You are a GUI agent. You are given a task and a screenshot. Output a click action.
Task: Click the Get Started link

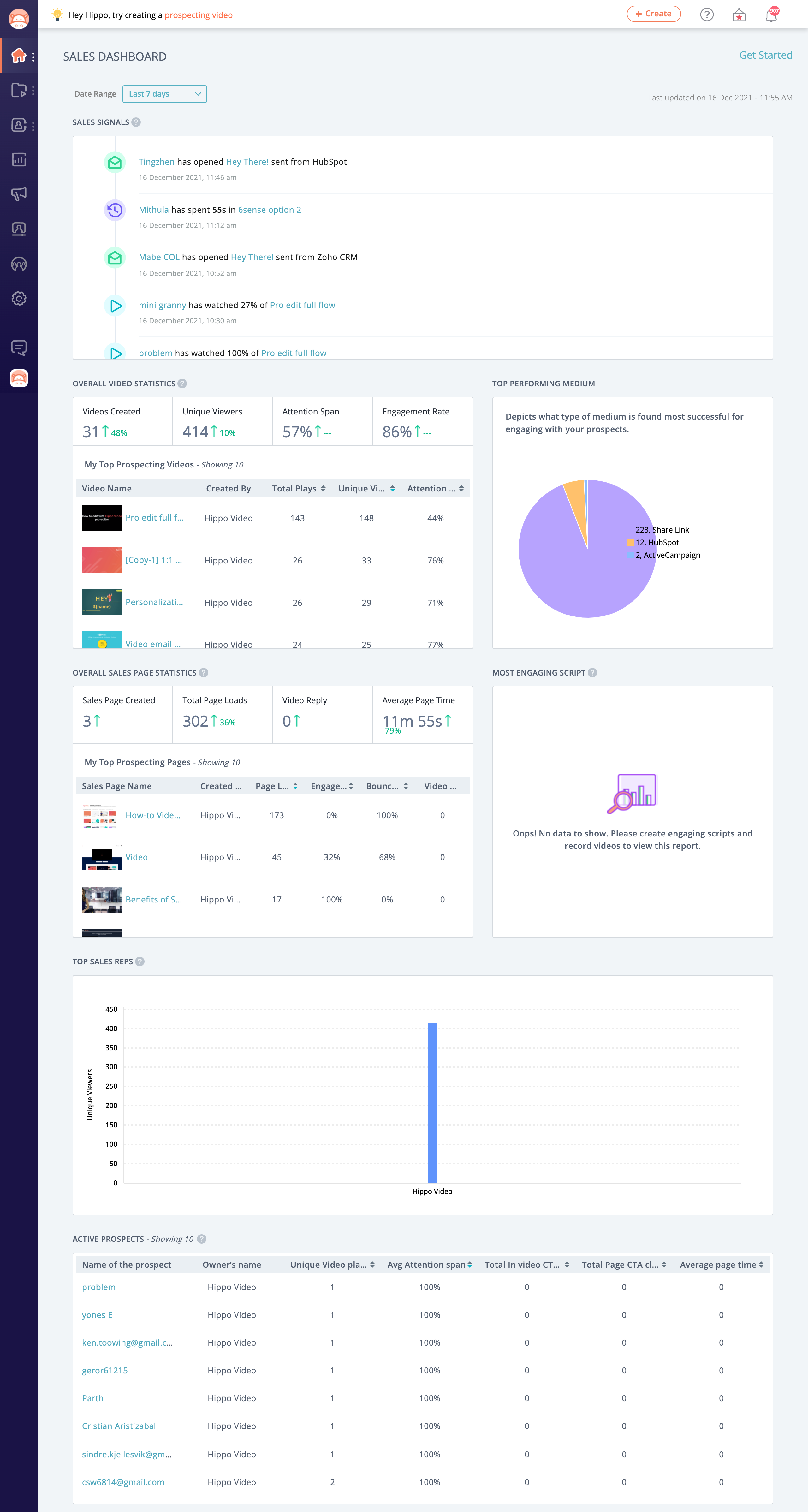(765, 55)
